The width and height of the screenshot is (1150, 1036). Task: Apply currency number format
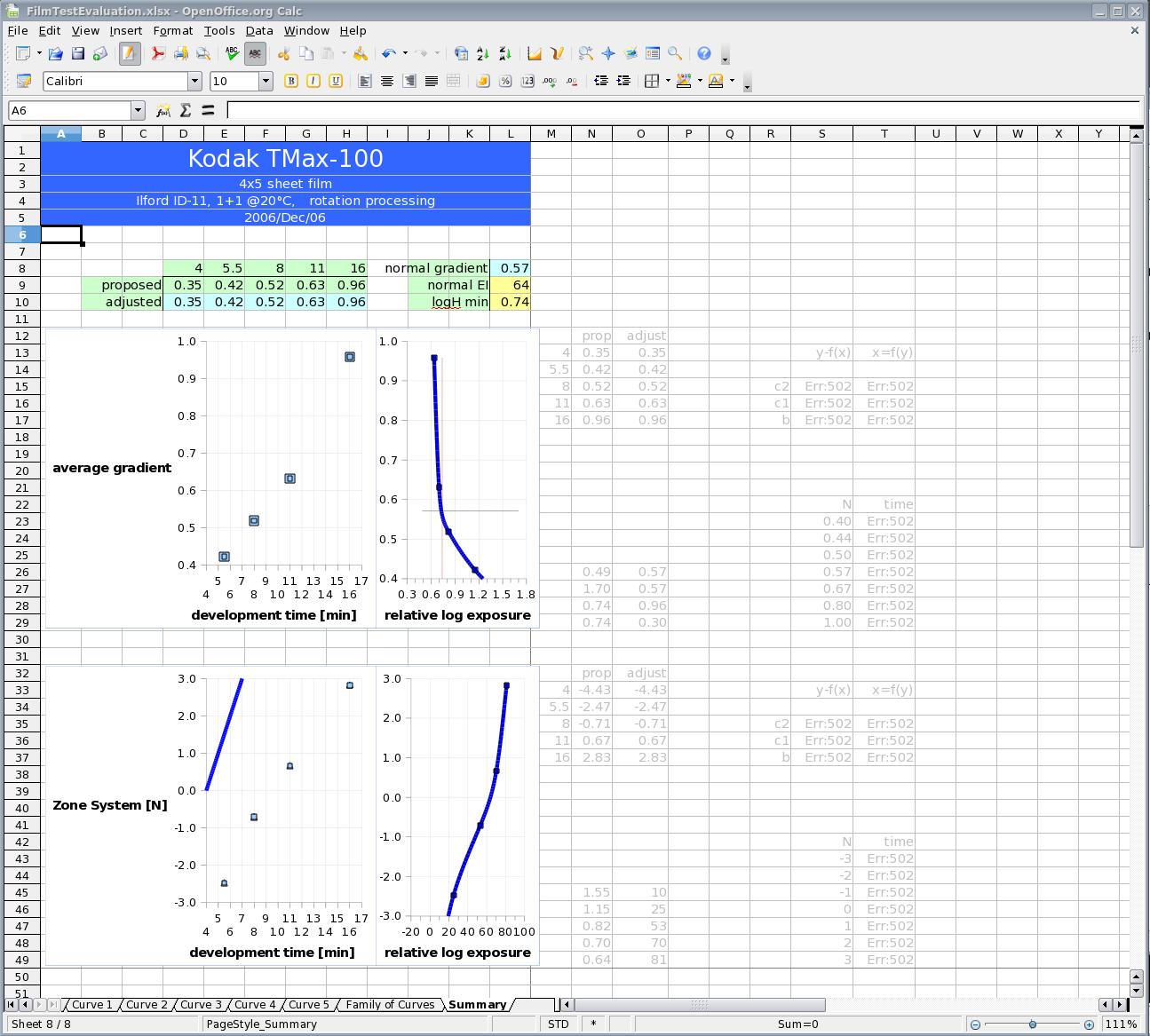click(483, 81)
